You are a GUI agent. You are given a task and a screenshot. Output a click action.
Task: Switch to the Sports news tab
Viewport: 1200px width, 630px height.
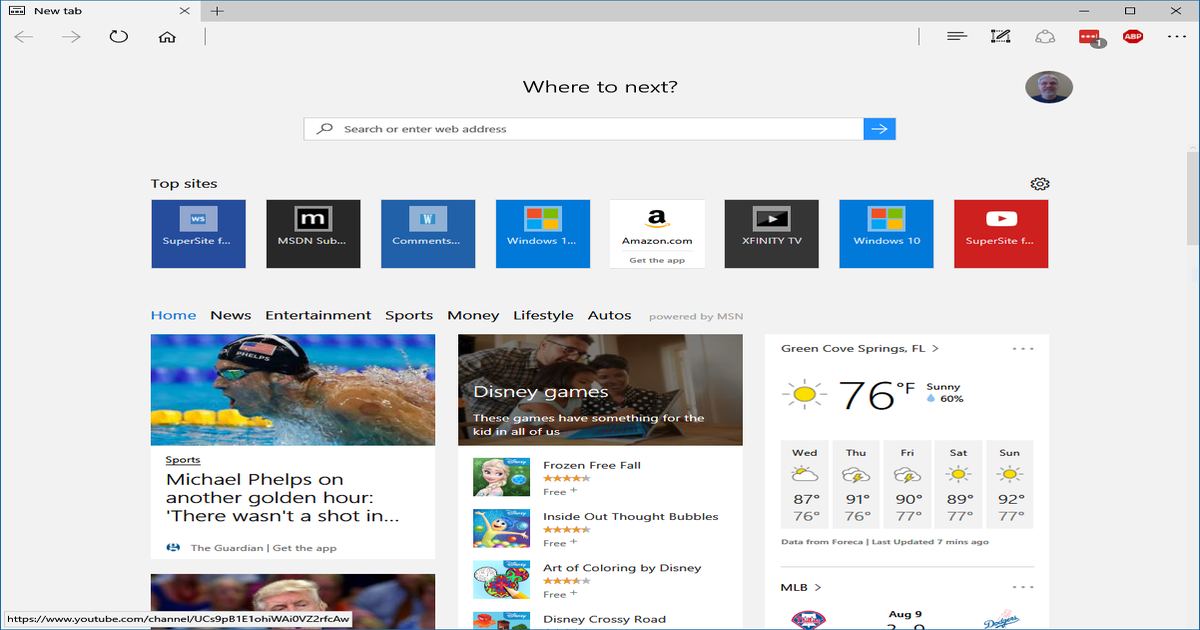point(409,314)
